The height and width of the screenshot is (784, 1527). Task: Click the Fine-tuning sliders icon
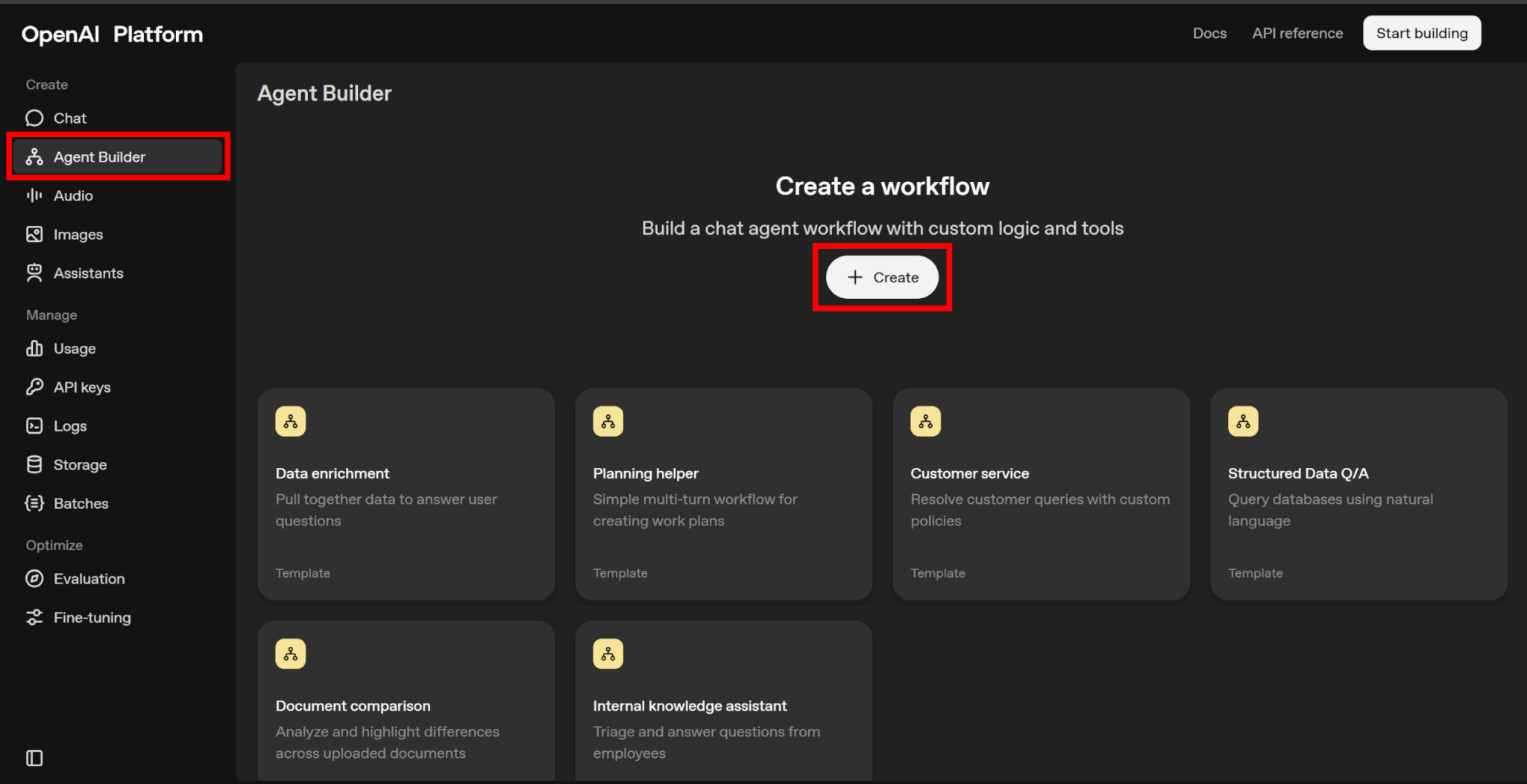coord(34,618)
